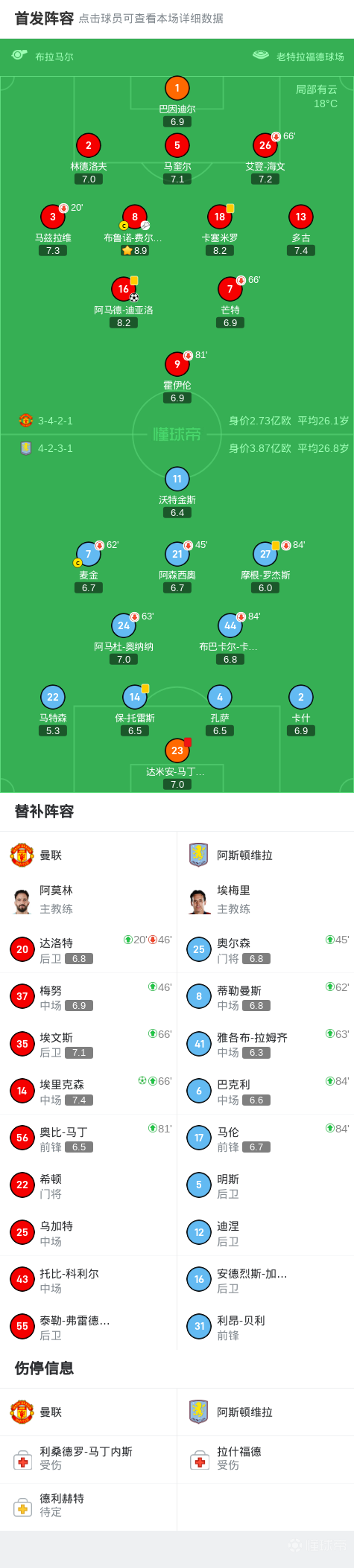This screenshot has height=1568, width=354.
Task: View coach 阿莫林 profile photo
Action: point(22,901)
